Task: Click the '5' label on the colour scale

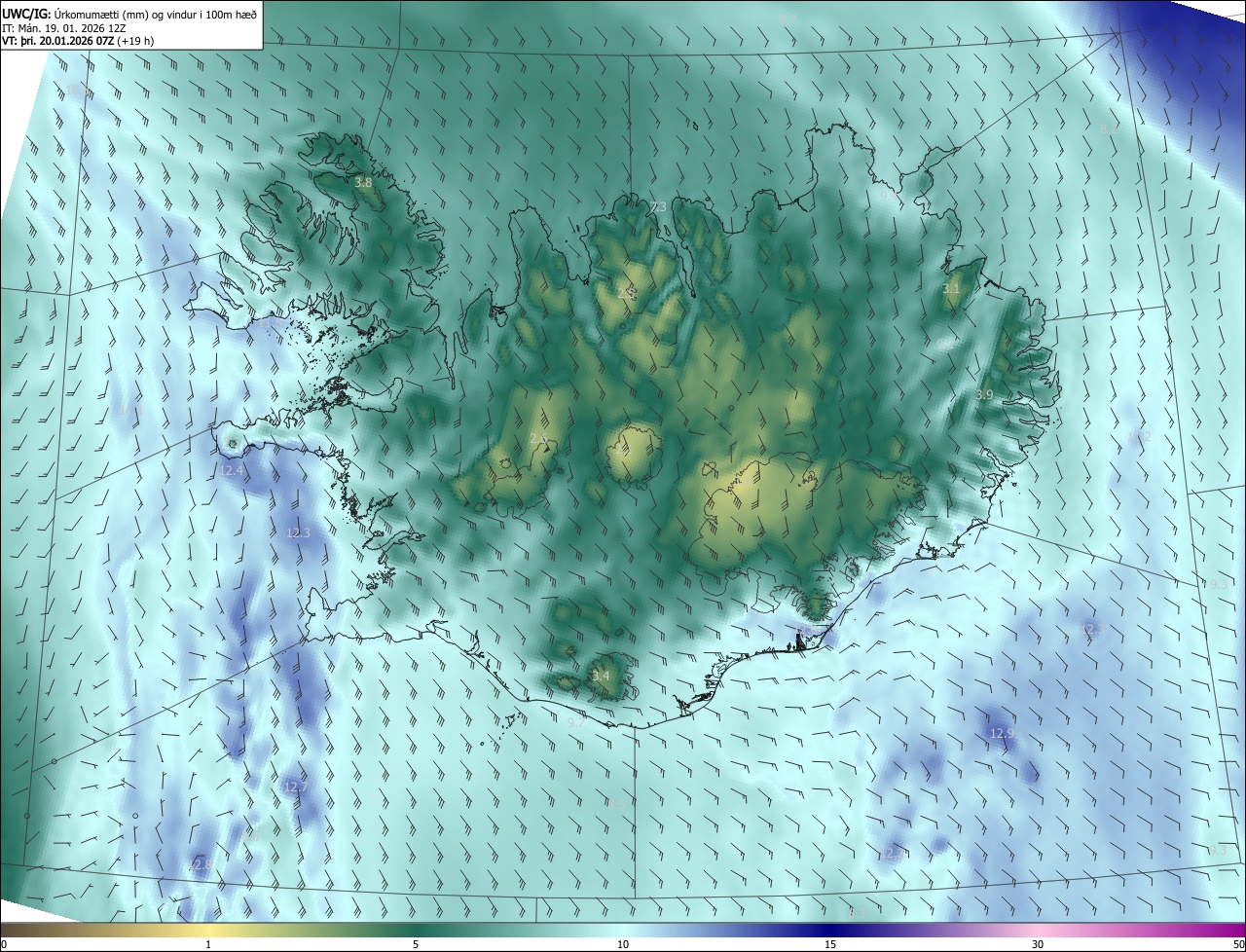Action: [x=416, y=945]
